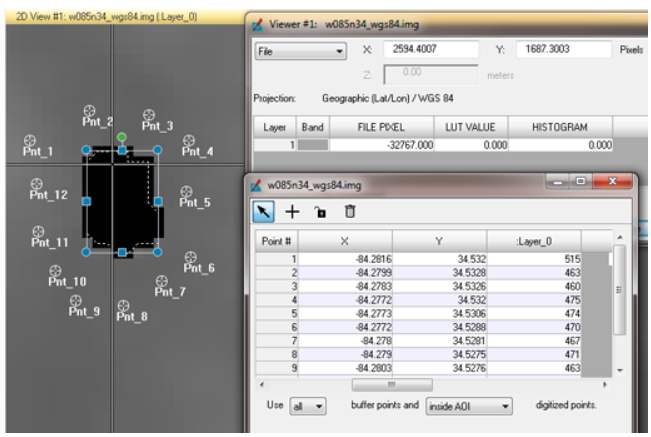This screenshot has width=651, height=437.
Task: Click the Z value field 0.00
Action: point(431,75)
